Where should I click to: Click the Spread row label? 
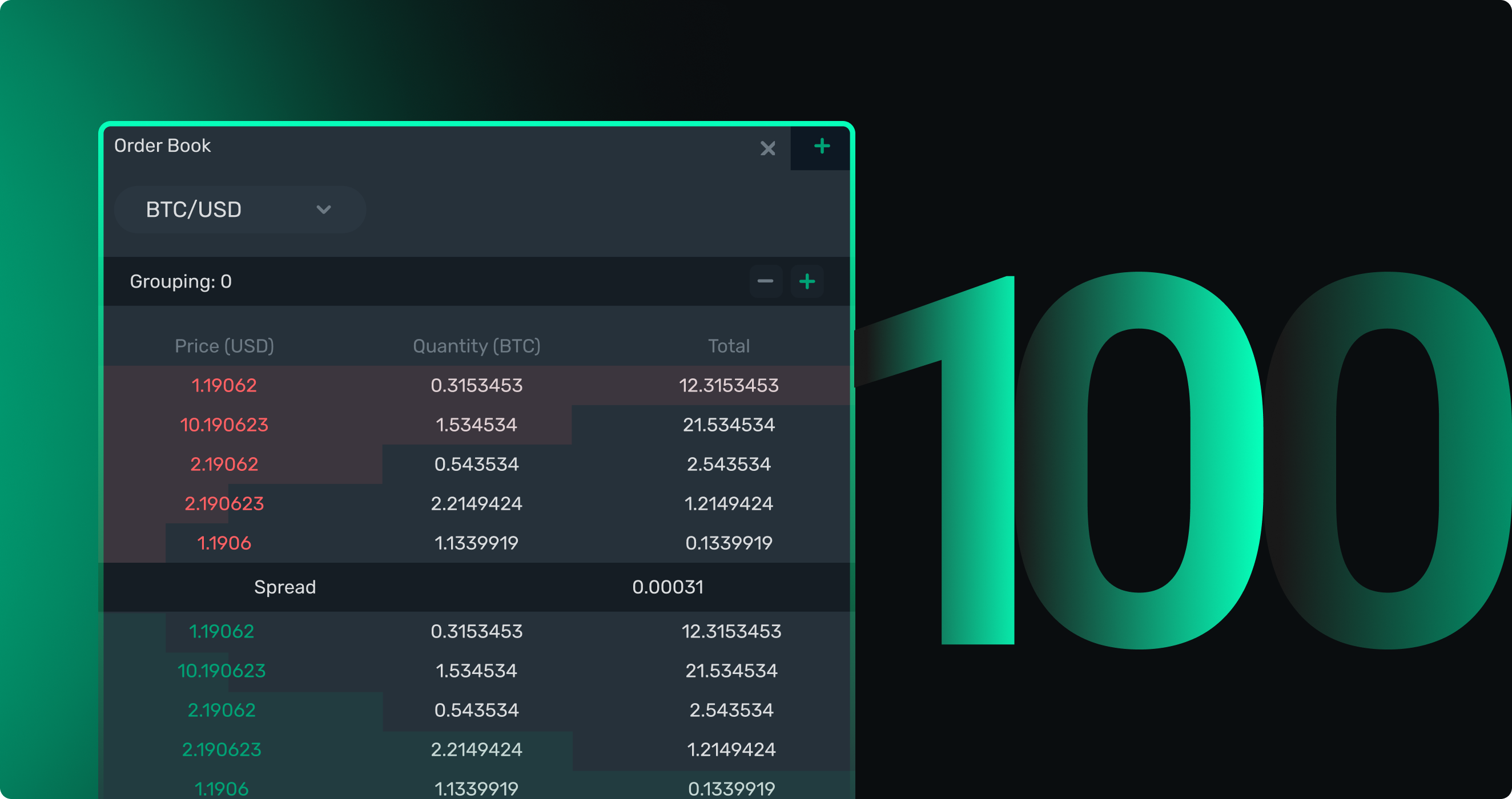point(285,587)
